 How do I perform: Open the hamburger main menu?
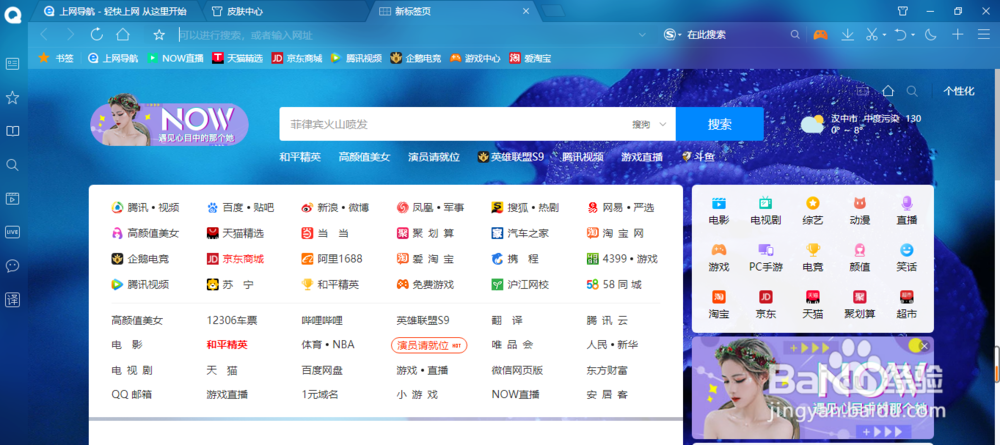984,34
